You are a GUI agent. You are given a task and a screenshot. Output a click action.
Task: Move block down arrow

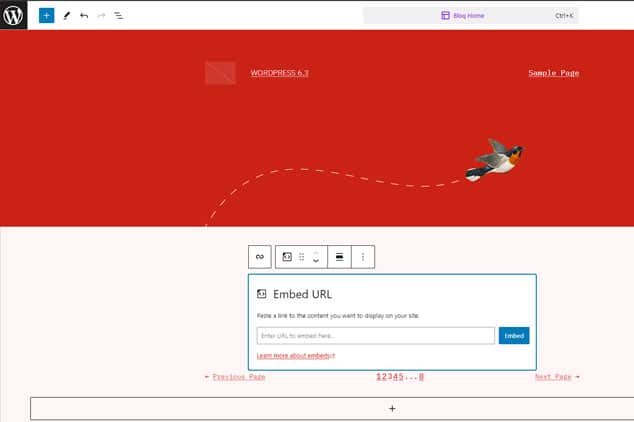click(316, 261)
